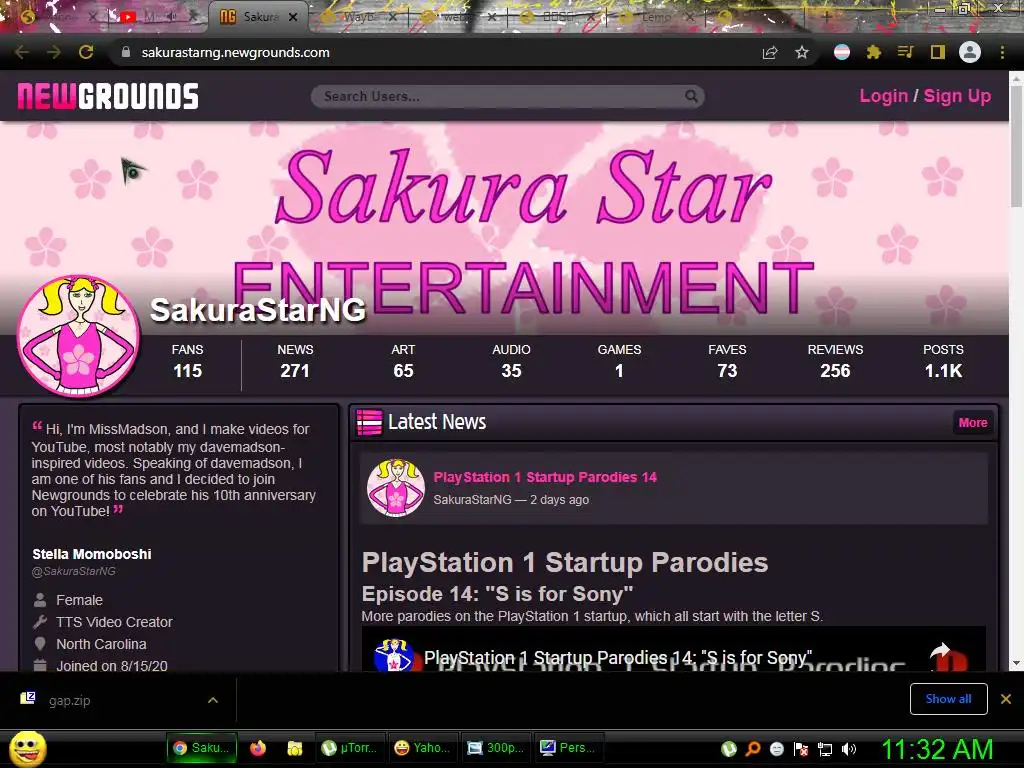The image size is (1024, 768).
Task: Click the address bar URL
Action: pos(235,52)
